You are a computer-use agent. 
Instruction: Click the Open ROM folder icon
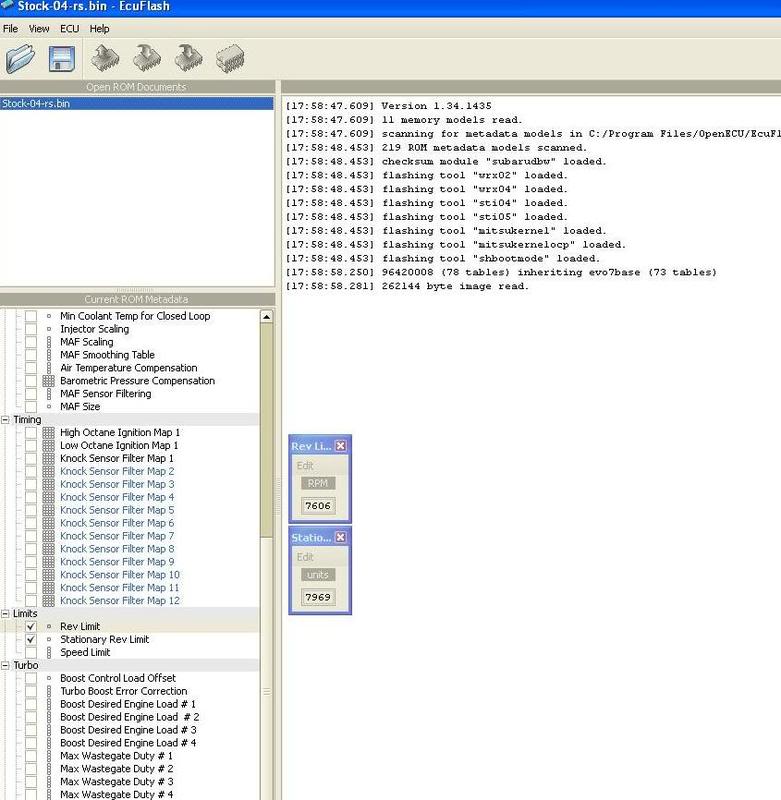20,58
